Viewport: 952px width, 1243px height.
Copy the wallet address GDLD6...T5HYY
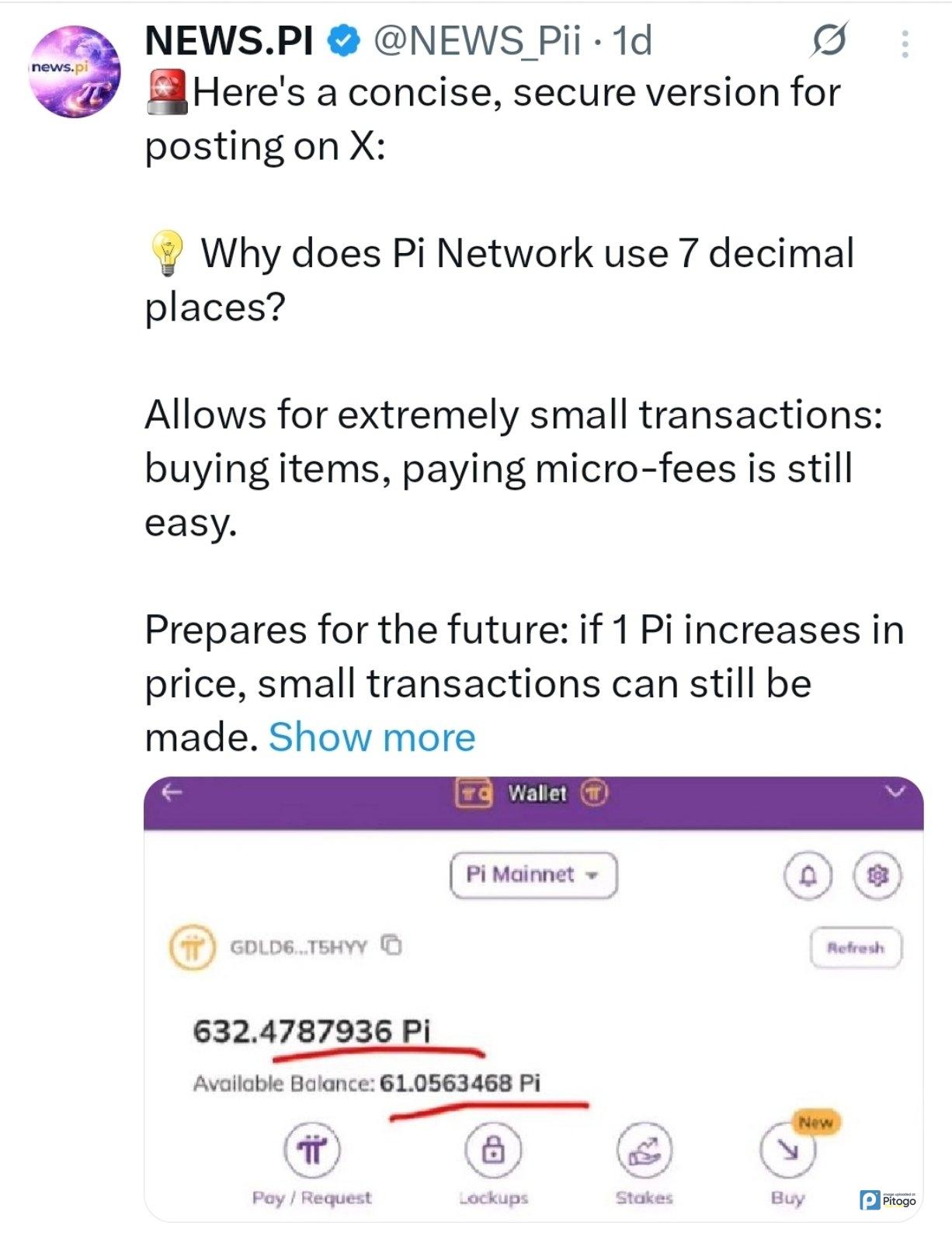(x=393, y=945)
